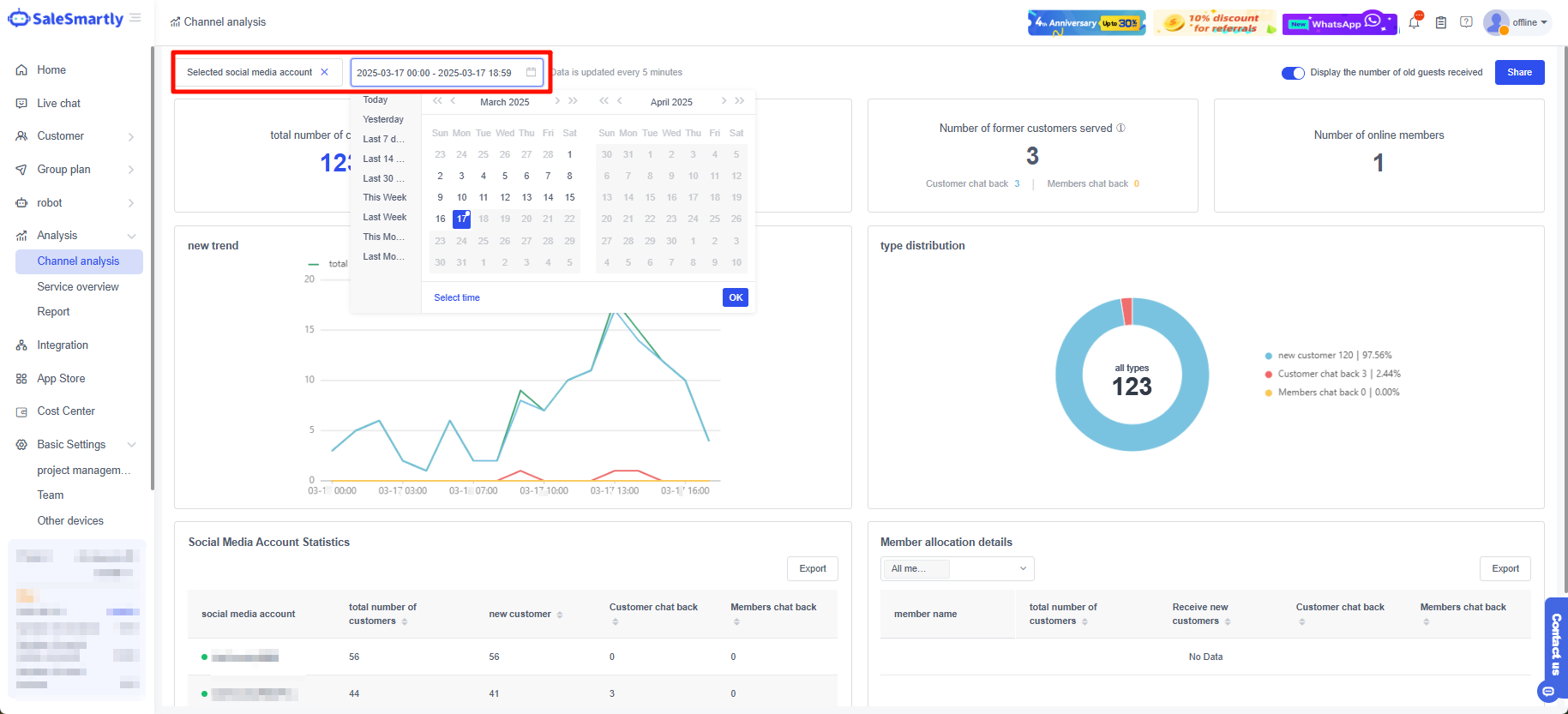Open the help question mark icon
1568x714 pixels.
(x=1466, y=22)
